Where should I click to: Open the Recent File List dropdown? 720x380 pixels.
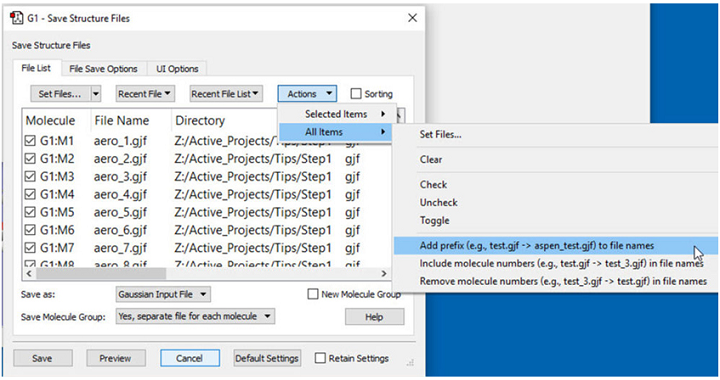pos(226,94)
